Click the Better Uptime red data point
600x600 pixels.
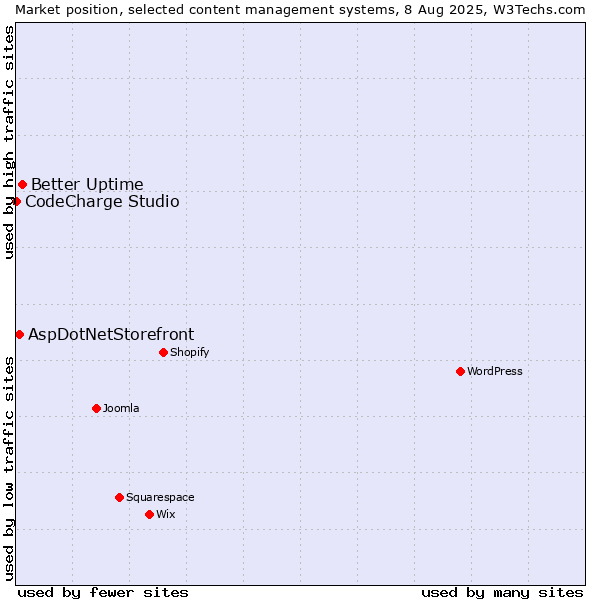pos(23,185)
